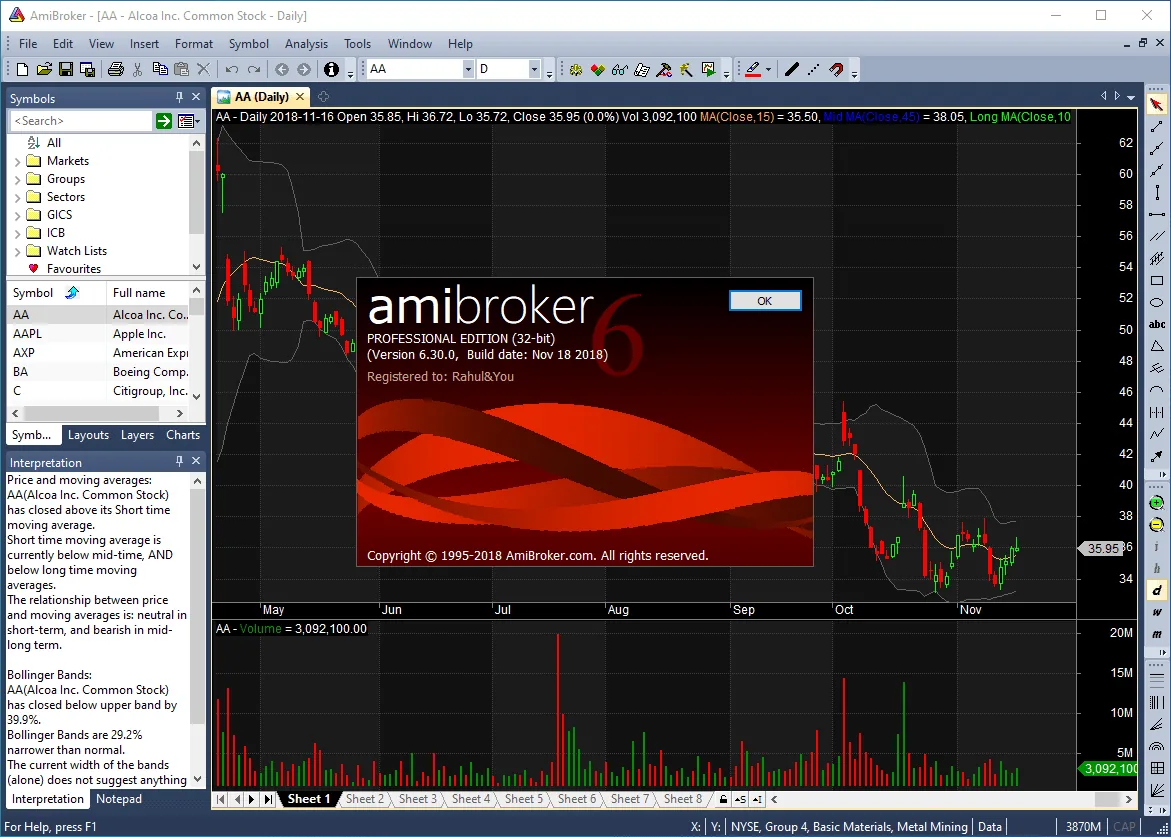Image resolution: width=1171 pixels, height=837 pixels.
Task: Open the Layers tab
Action: 137,435
